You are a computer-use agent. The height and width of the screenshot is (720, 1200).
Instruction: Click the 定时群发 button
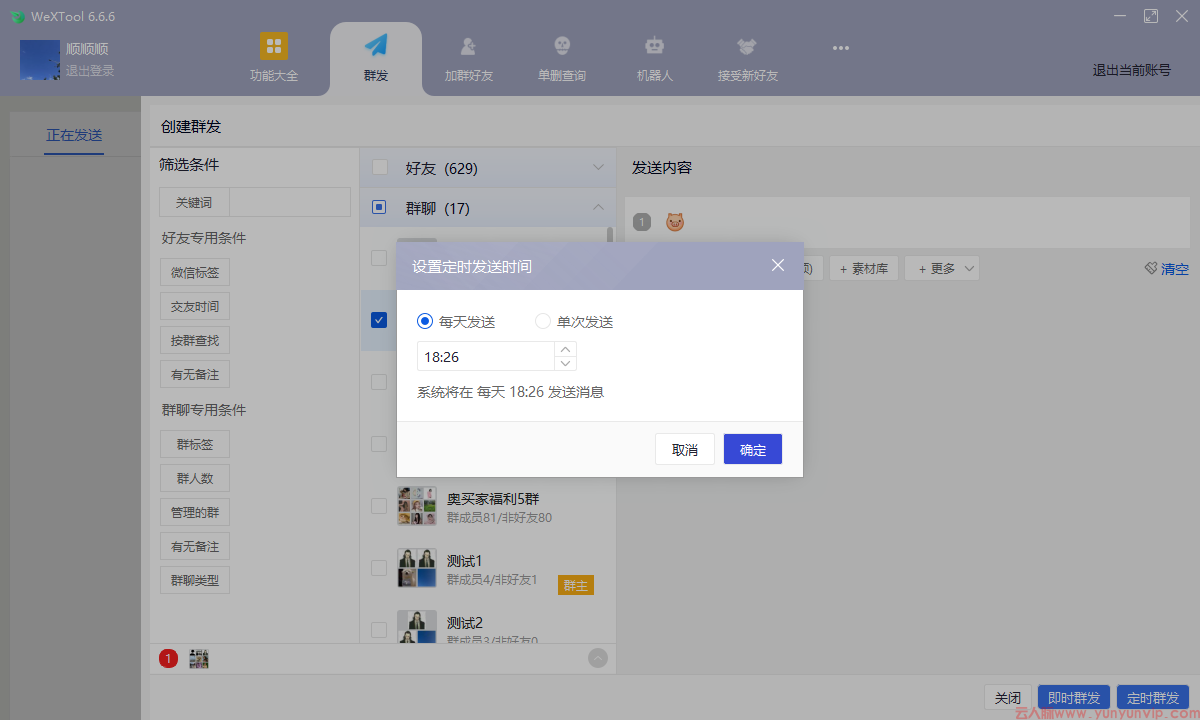click(x=1152, y=697)
